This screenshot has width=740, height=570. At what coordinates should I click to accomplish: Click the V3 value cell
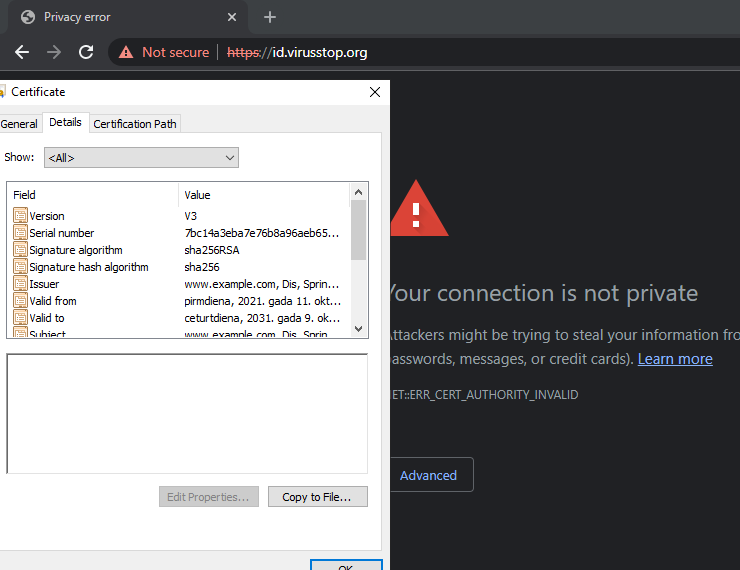[191, 216]
